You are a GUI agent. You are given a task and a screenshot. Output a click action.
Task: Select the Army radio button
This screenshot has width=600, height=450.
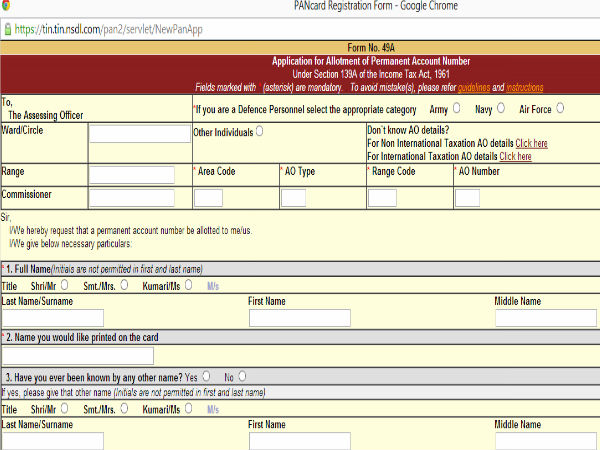[x=457, y=107]
